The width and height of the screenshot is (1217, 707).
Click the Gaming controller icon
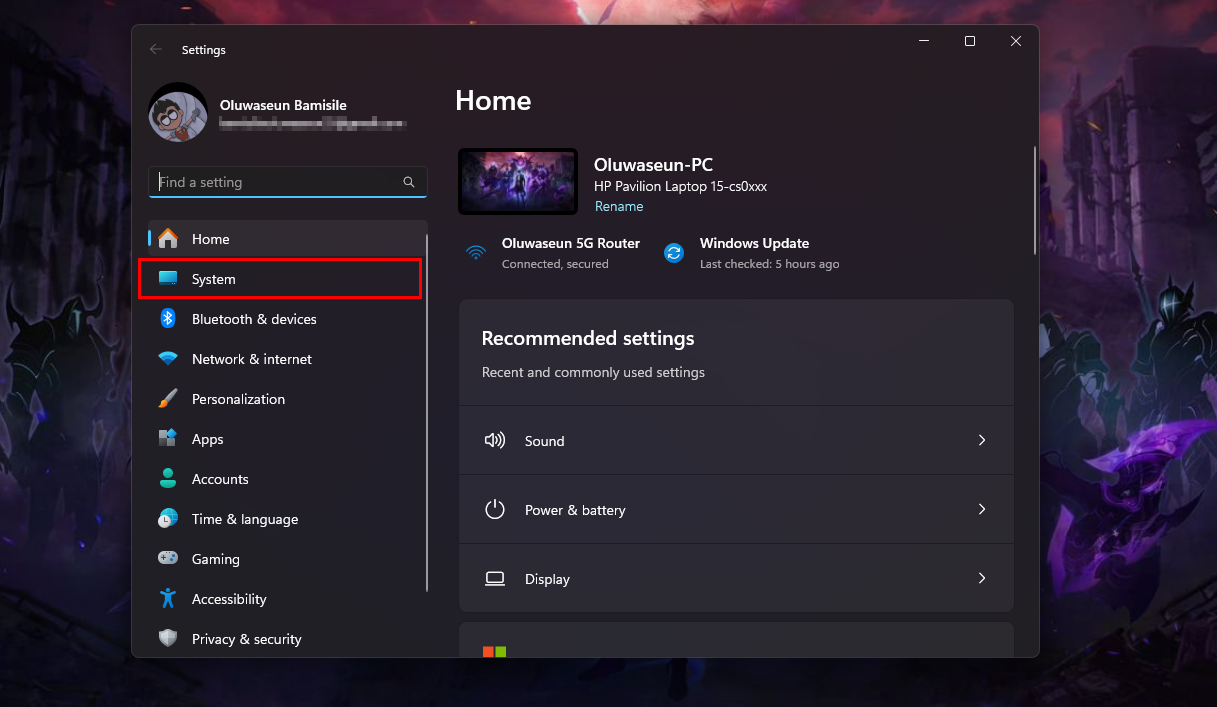[x=168, y=559]
